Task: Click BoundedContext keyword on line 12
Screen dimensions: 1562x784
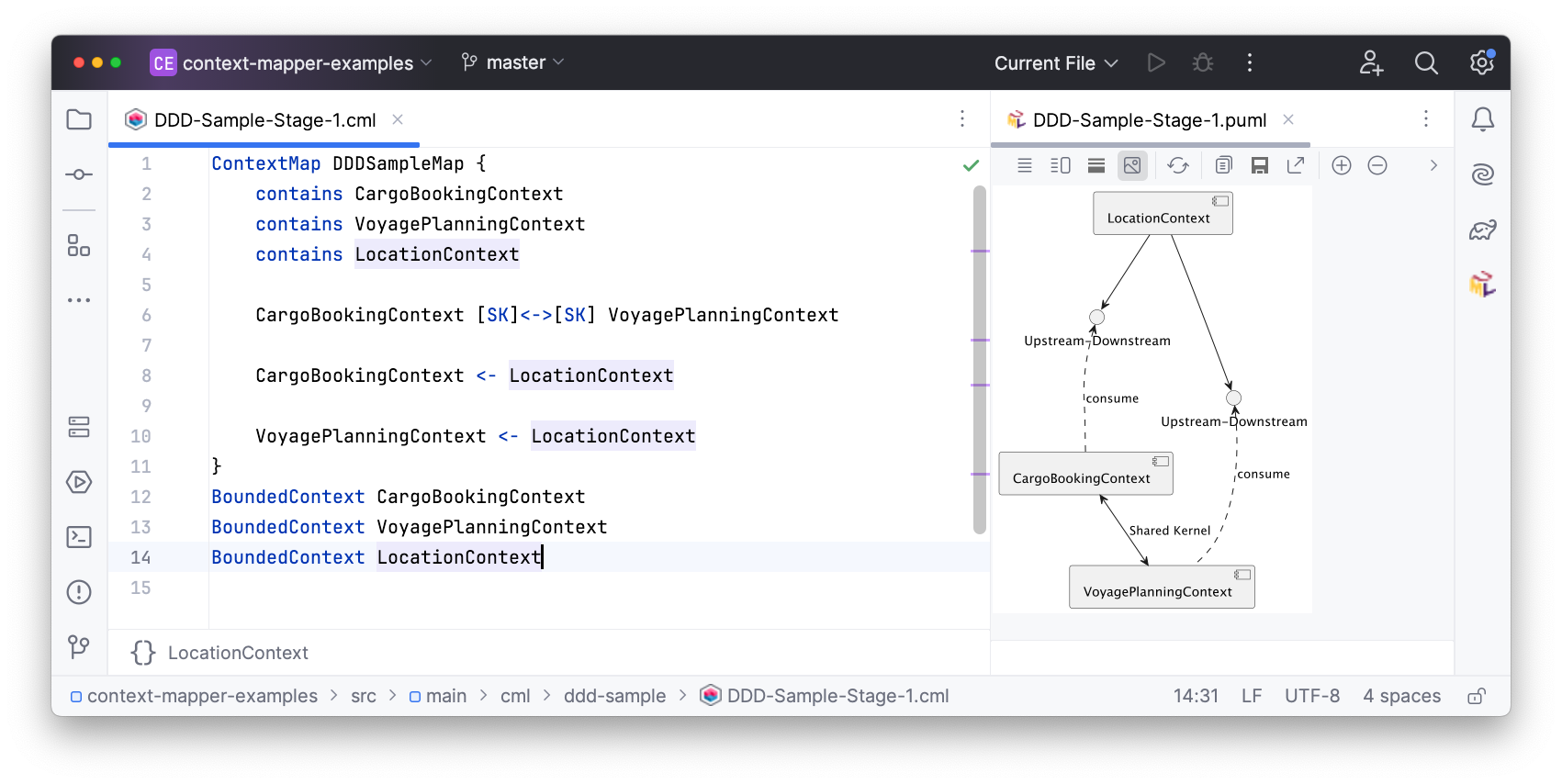Action: click(x=287, y=497)
